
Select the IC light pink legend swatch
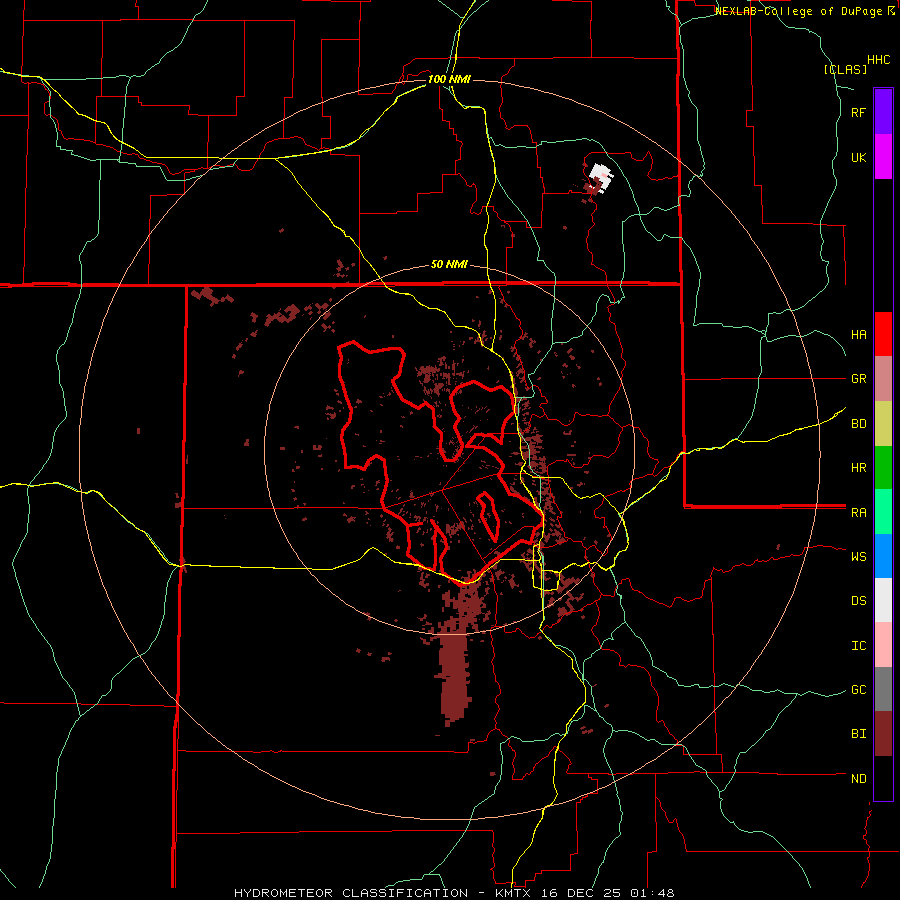point(883,645)
